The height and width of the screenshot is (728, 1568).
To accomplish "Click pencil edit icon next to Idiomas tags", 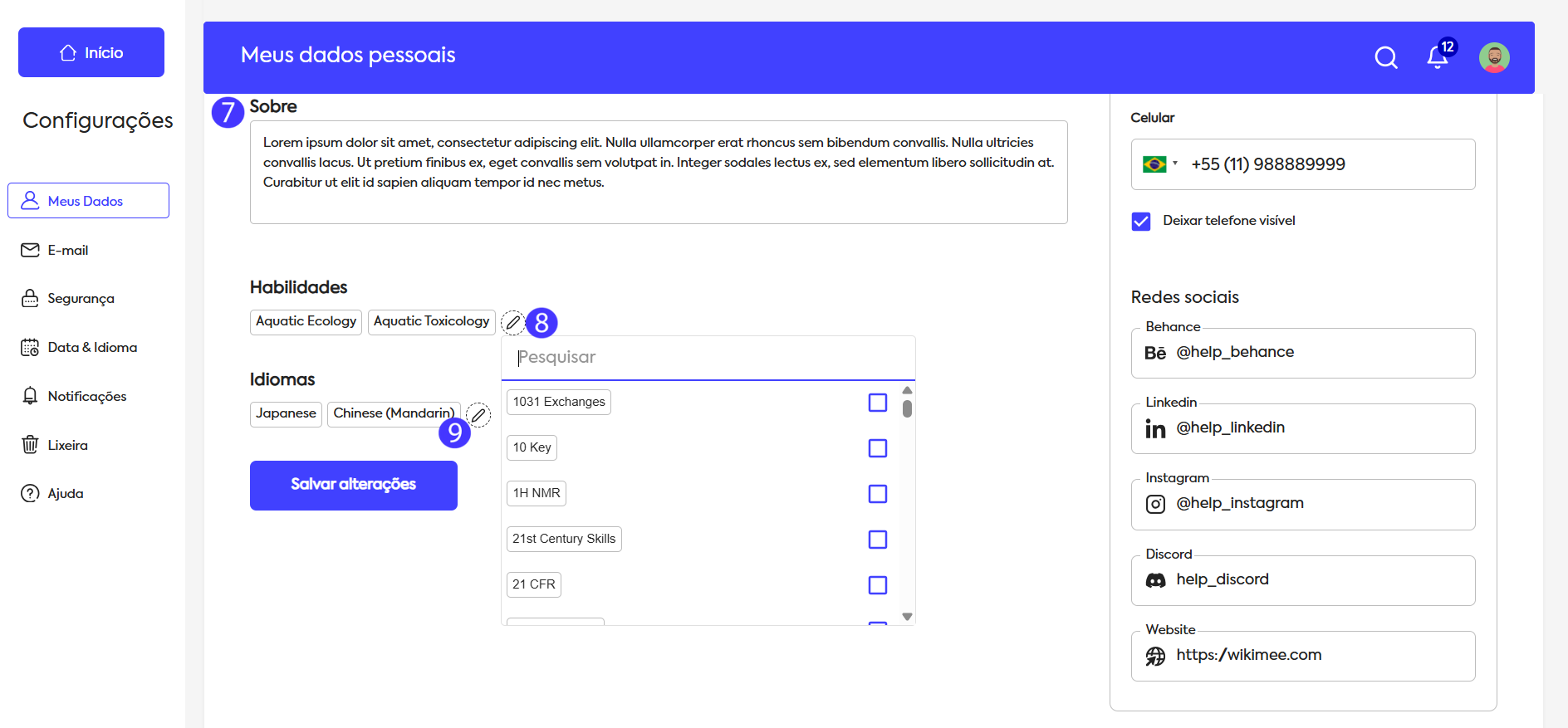I will [x=478, y=414].
